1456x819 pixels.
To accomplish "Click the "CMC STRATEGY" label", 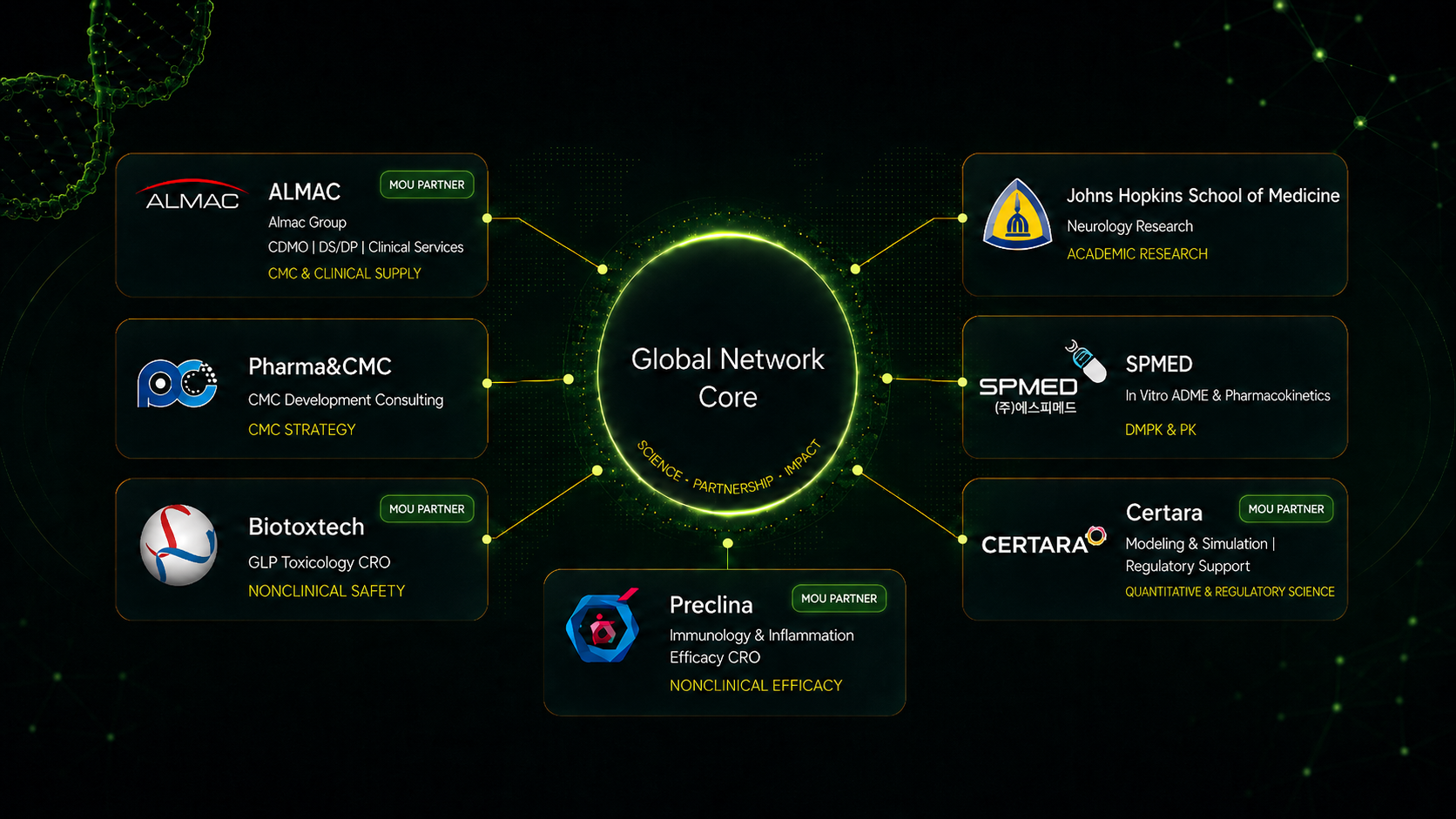I will (x=302, y=430).
